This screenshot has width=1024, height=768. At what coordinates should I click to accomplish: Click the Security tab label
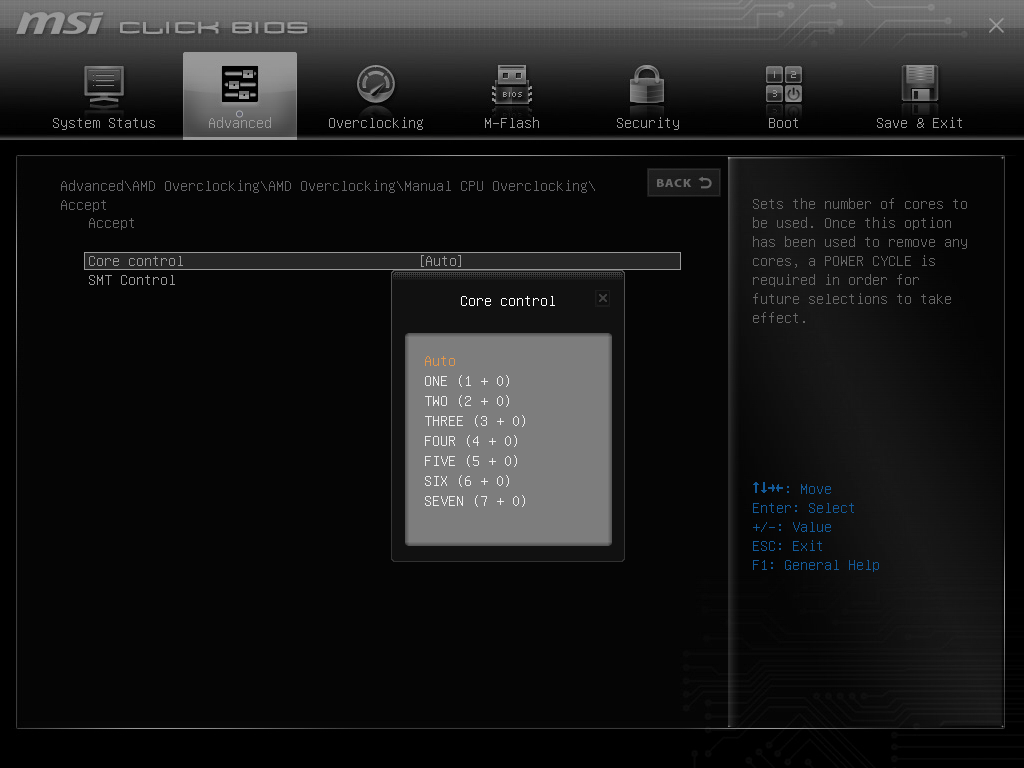tap(648, 123)
